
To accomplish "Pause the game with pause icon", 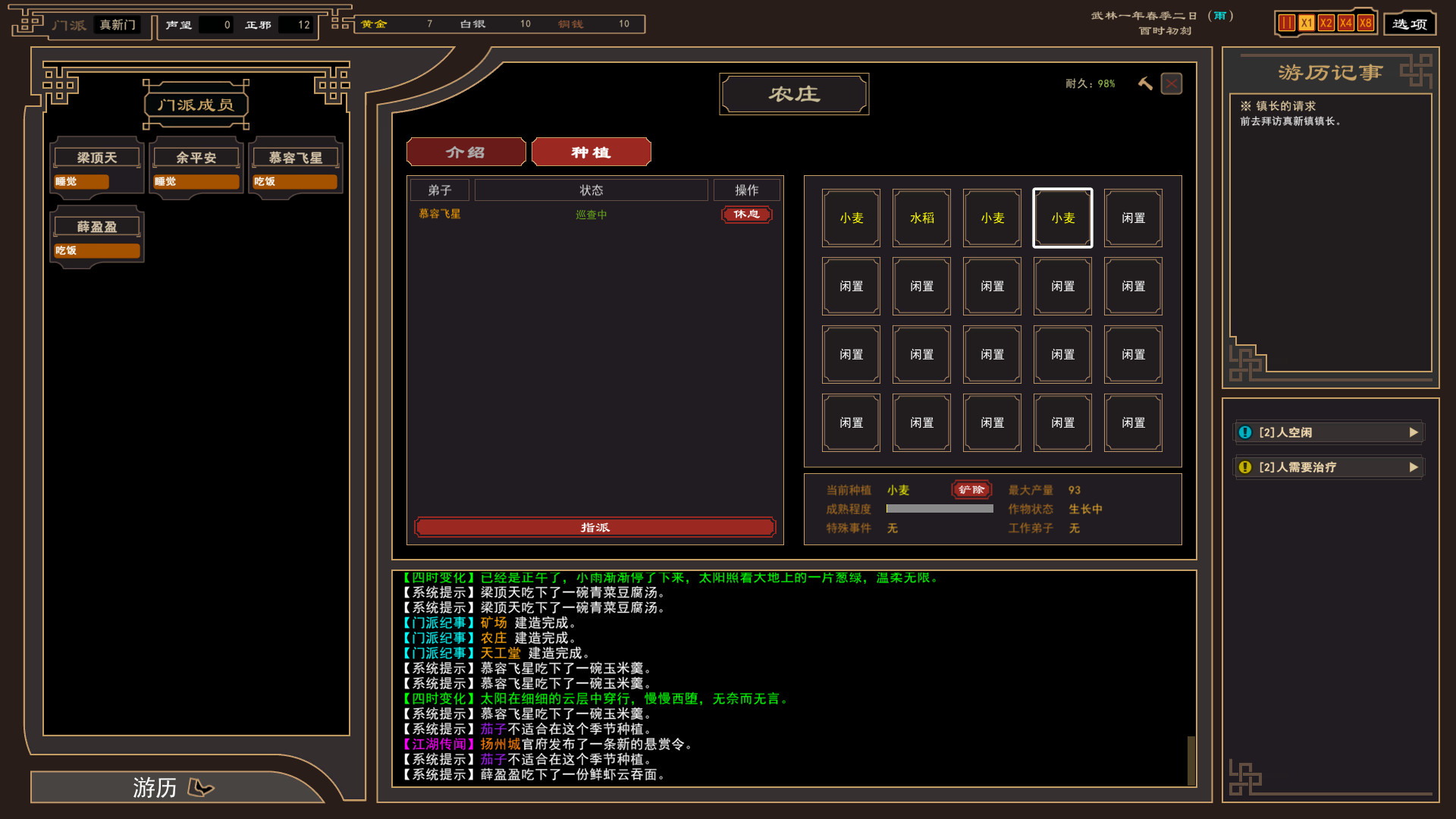I will [x=1287, y=23].
